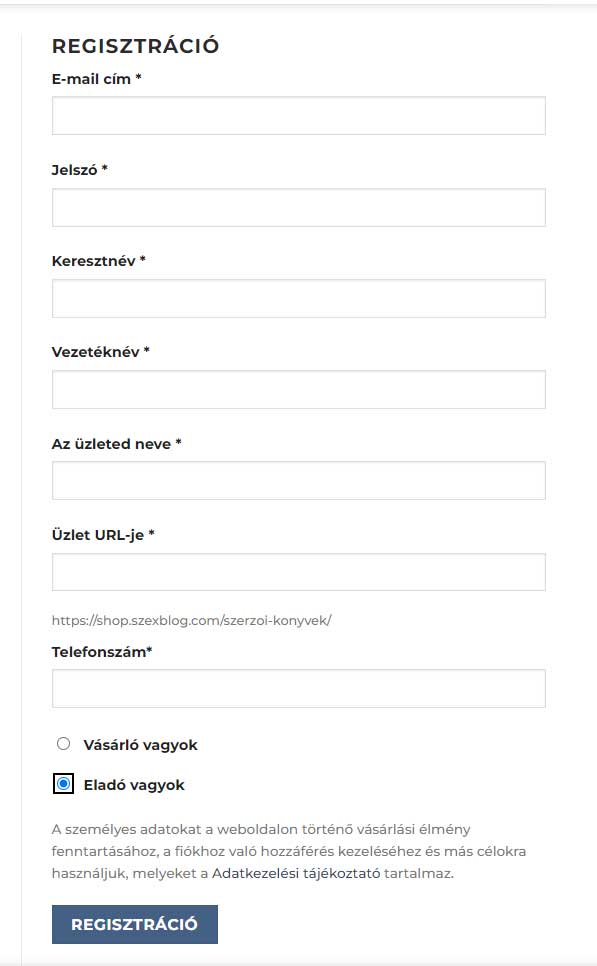Click the Telefonszám input field

298,688
